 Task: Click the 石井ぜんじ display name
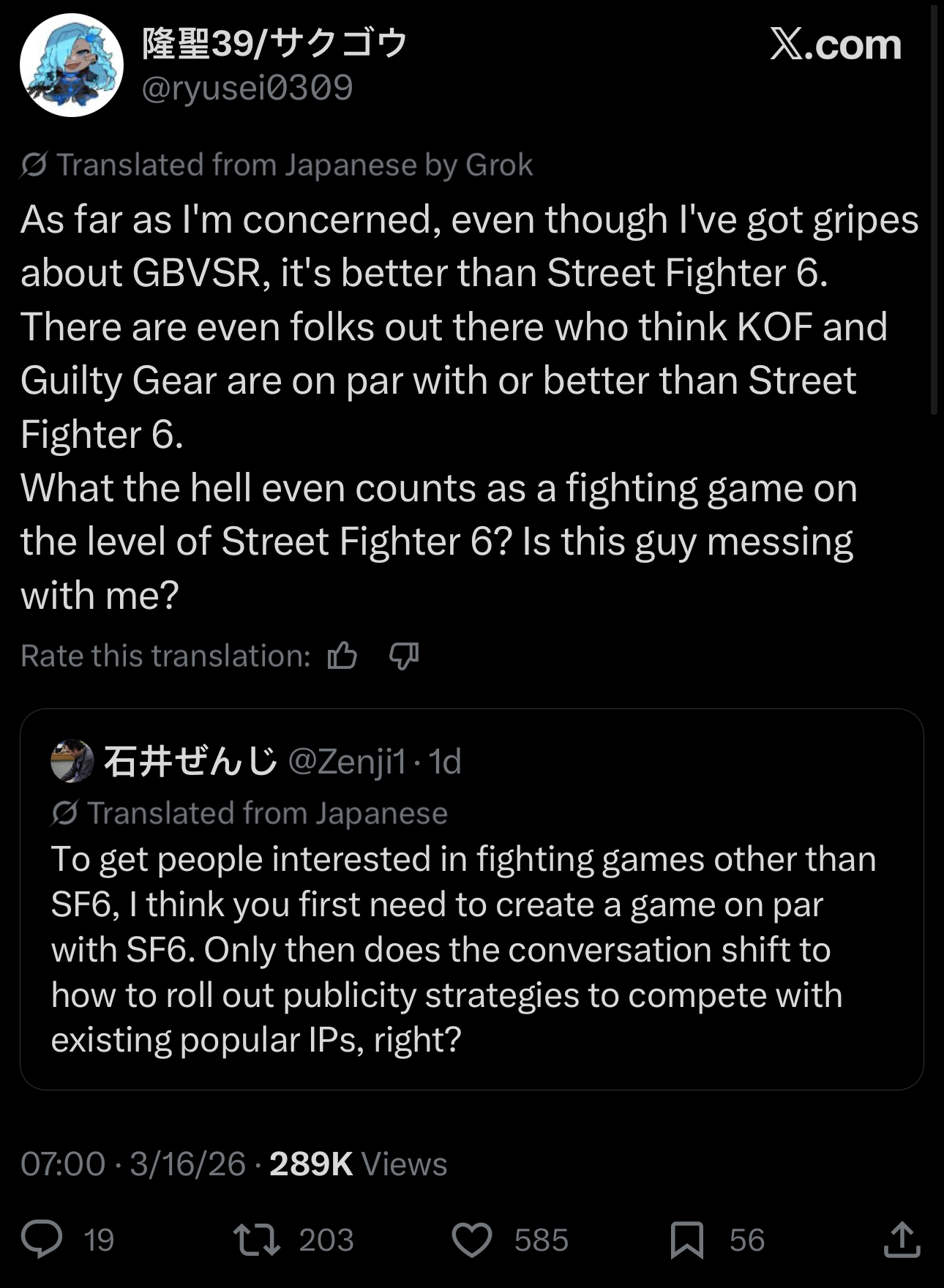click(x=190, y=761)
